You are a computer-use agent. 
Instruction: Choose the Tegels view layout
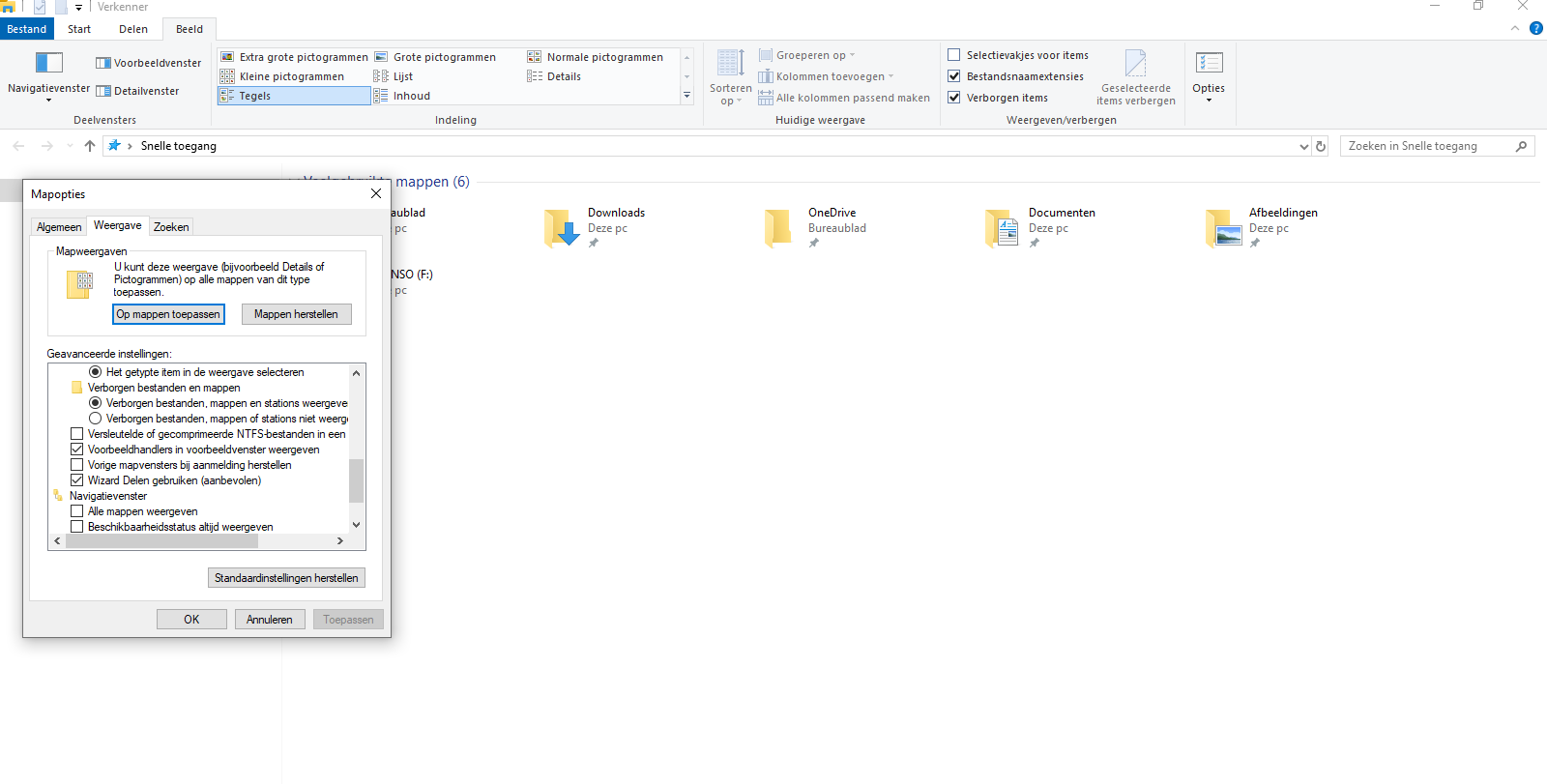click(x=294, y=96)
